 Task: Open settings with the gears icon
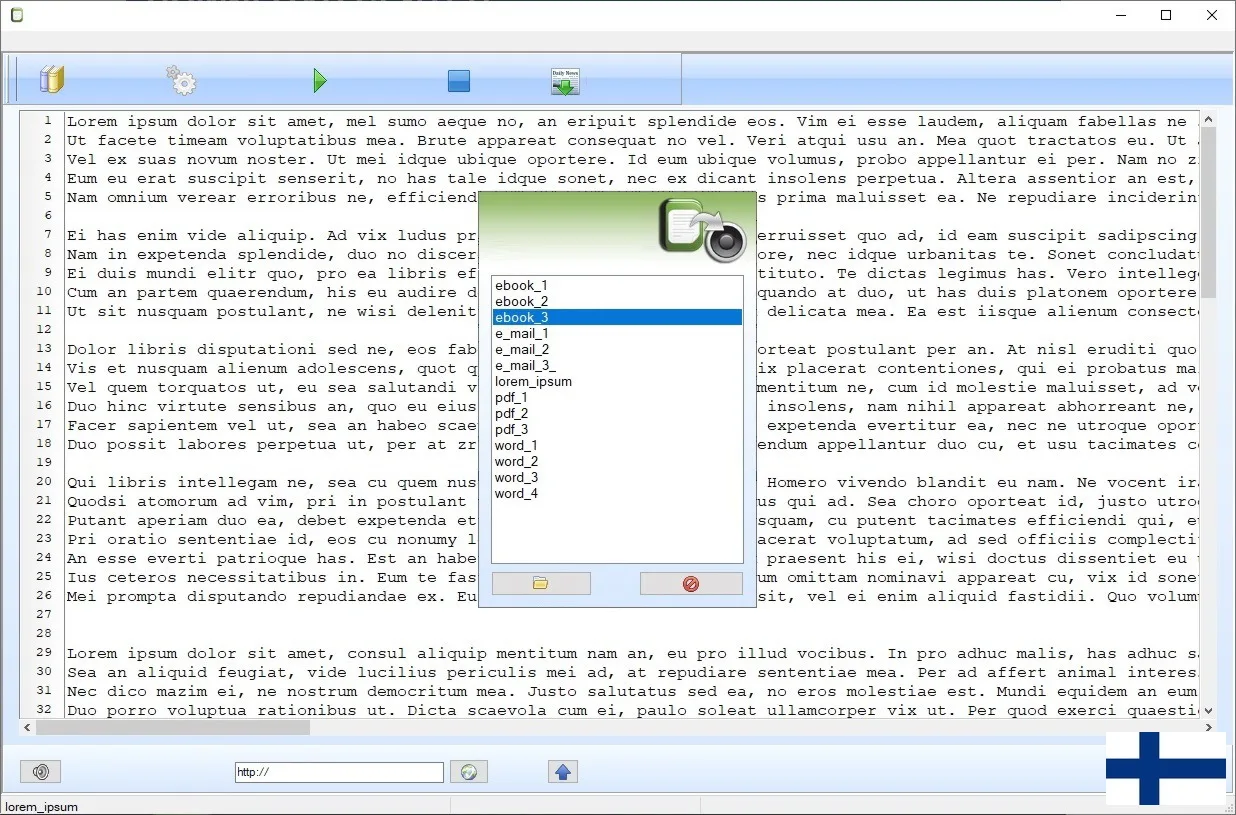tap(181, 80)
